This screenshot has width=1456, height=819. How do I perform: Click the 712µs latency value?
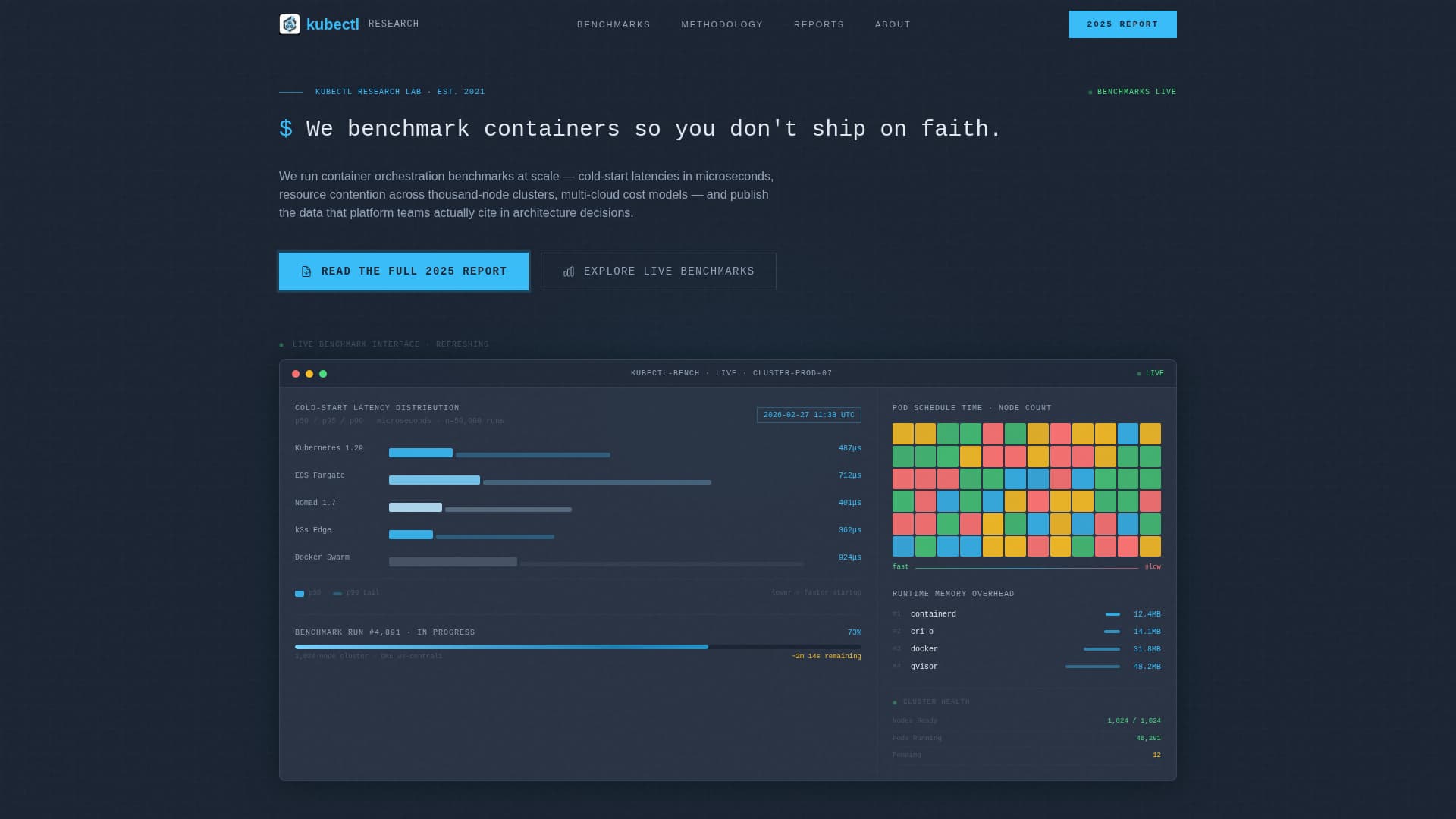(x=850, y=475)
